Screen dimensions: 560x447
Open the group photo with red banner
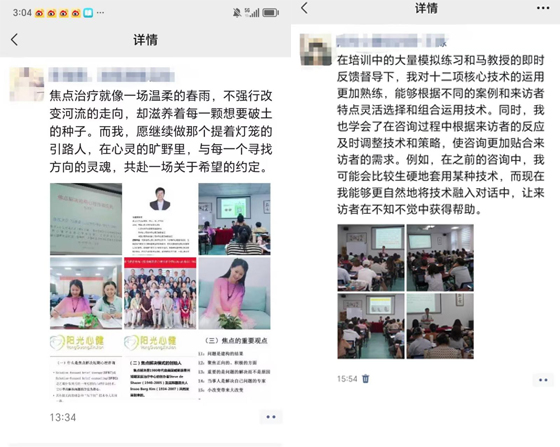160,293
